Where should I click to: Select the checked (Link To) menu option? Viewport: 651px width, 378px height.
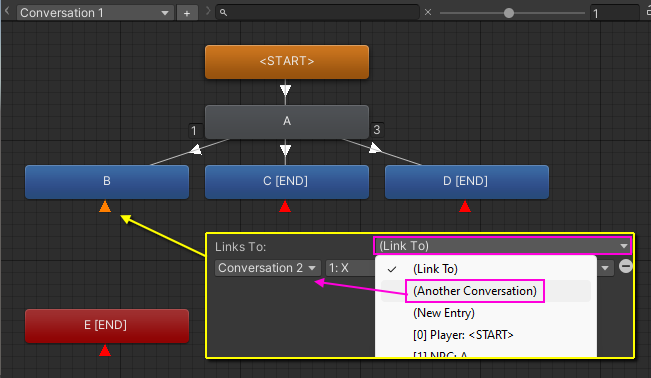tap(435, 269)
